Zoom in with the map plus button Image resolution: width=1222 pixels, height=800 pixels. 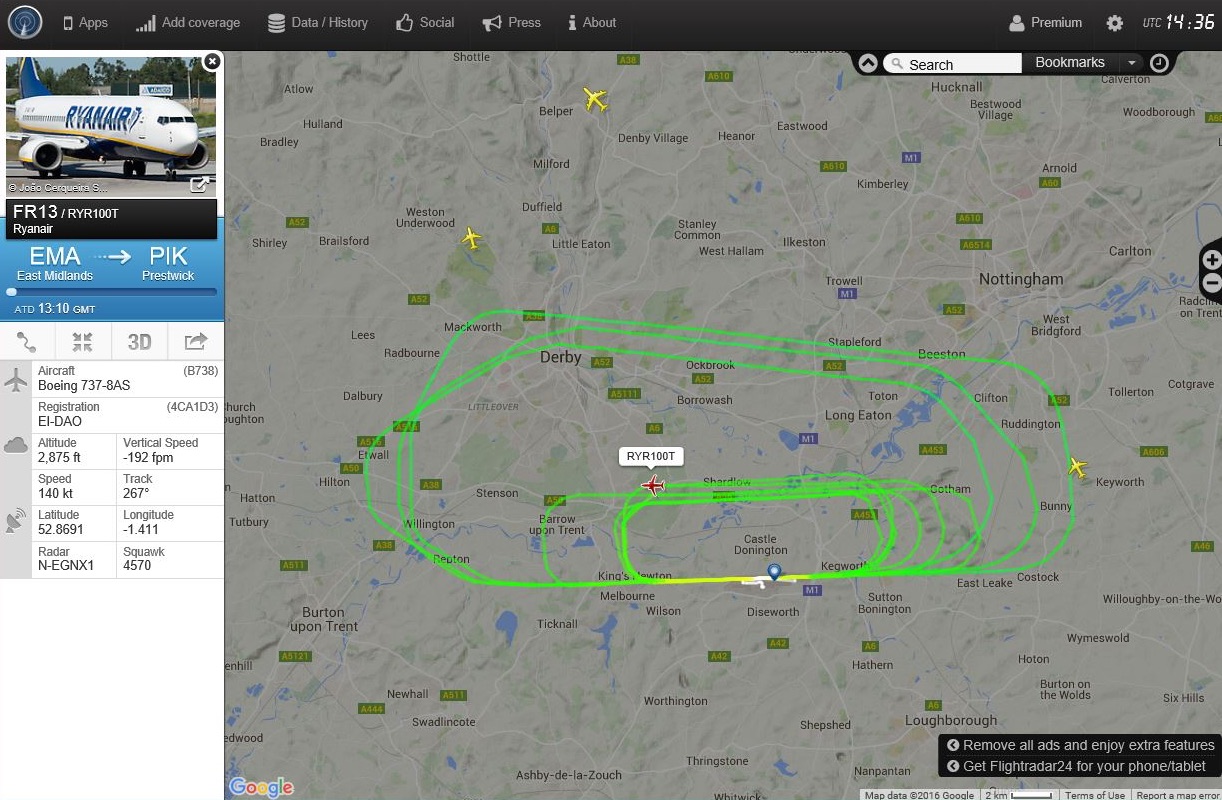(1211, 260)
